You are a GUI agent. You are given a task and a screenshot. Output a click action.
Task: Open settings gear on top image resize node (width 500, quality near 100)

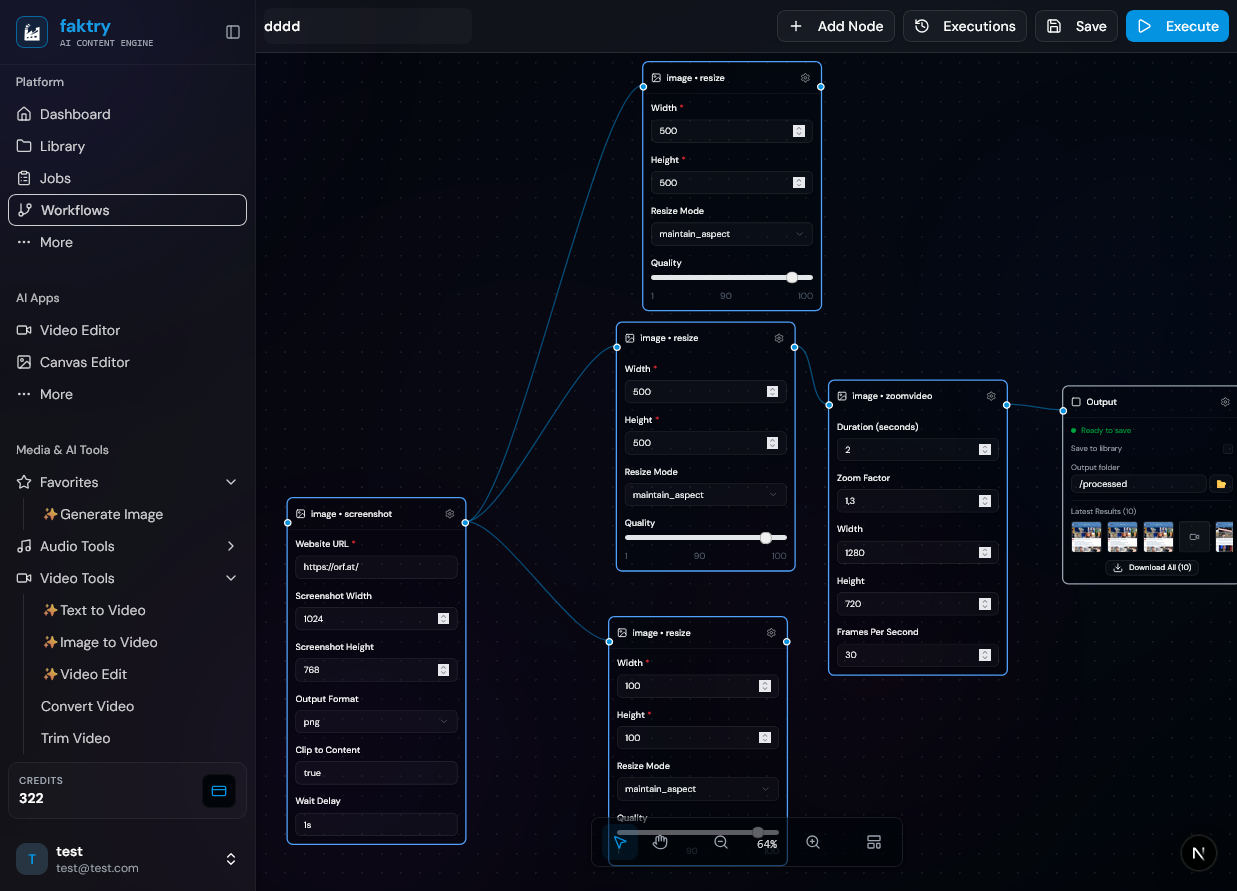(805, 78)
